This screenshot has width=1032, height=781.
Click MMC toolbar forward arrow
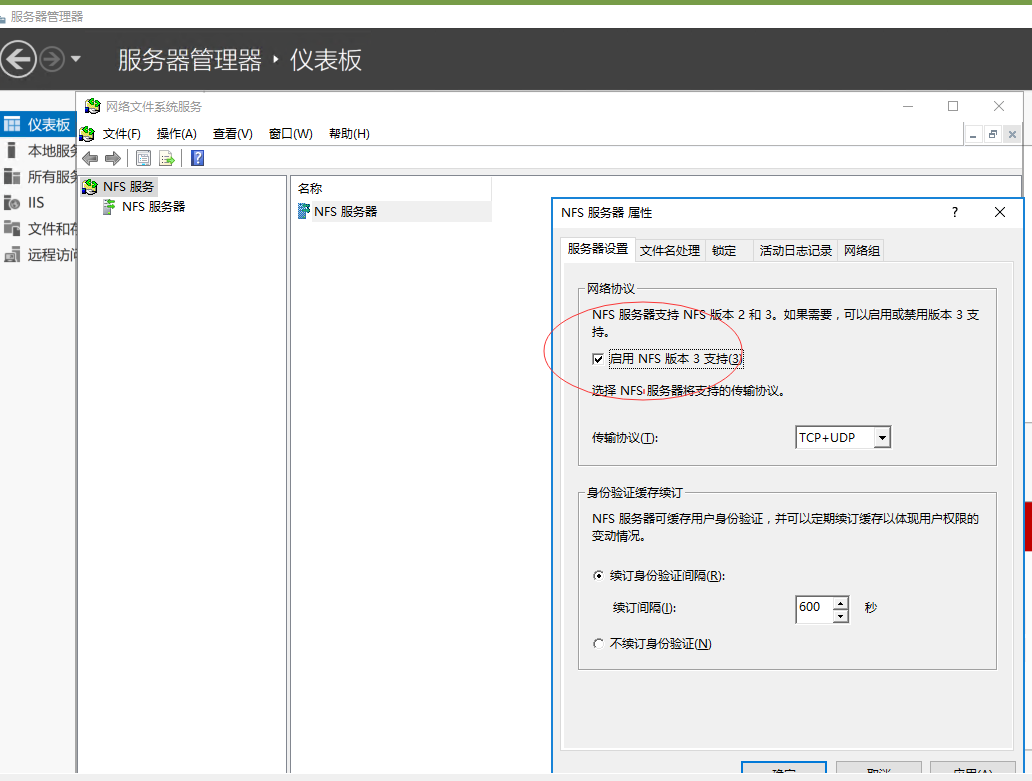[x=113, y=158]
